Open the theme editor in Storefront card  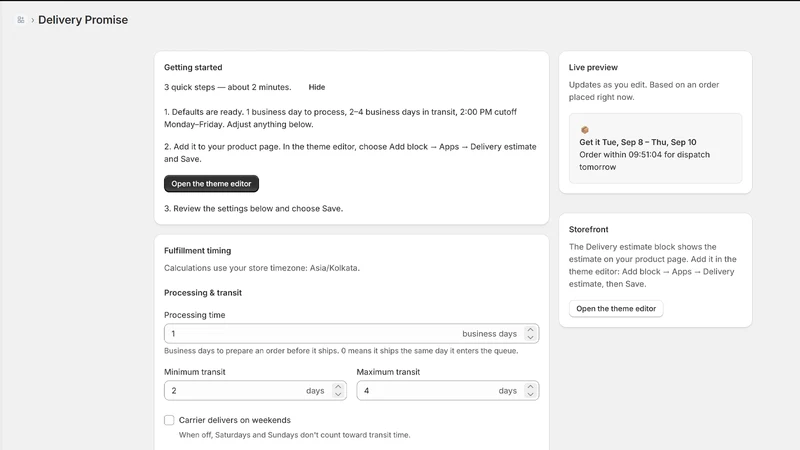pos(616,309)
